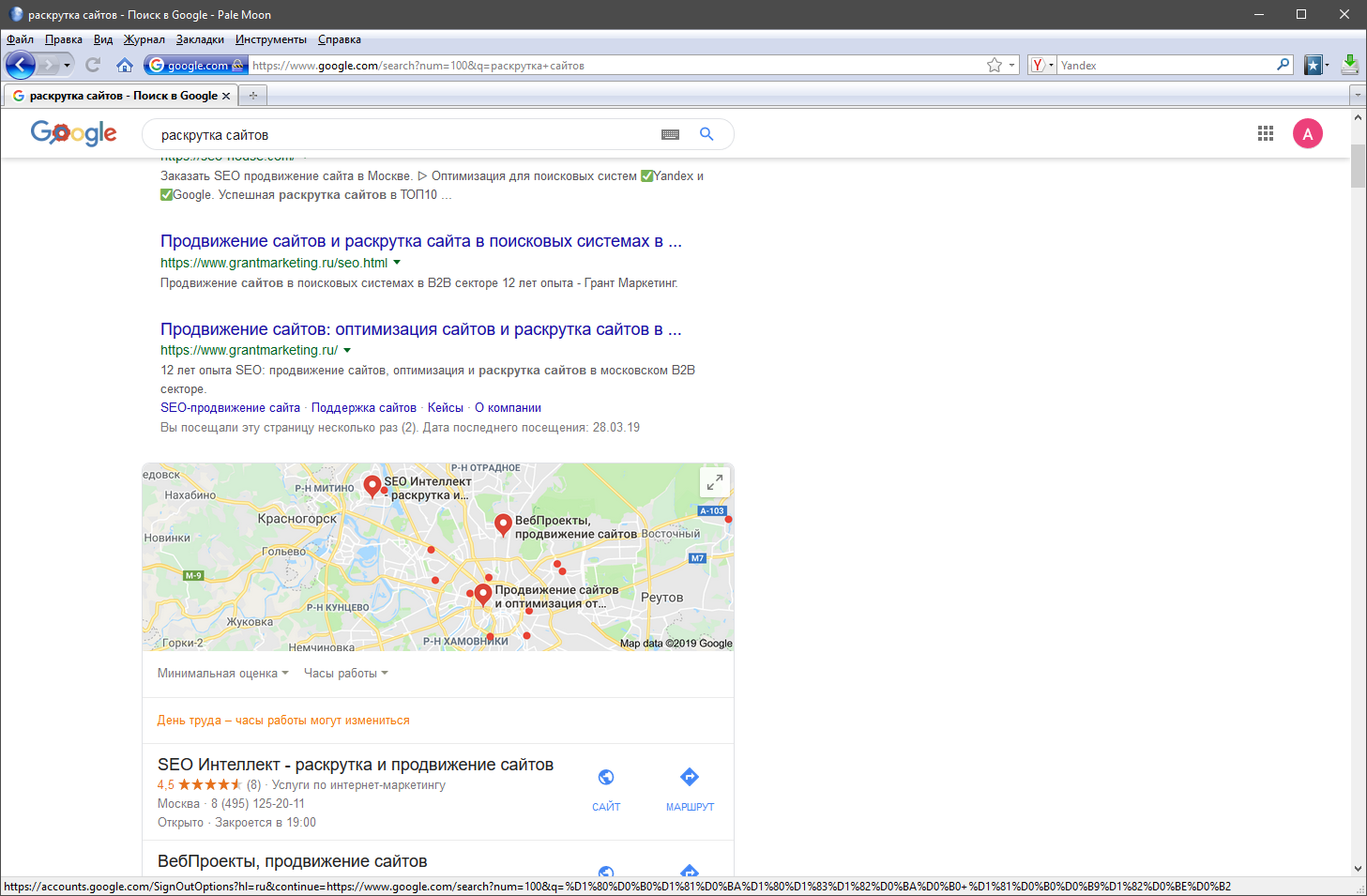Screen dimensions: 1367x896
Task: Open the Минимальная оценка filter
Action: tap(223, 674)
